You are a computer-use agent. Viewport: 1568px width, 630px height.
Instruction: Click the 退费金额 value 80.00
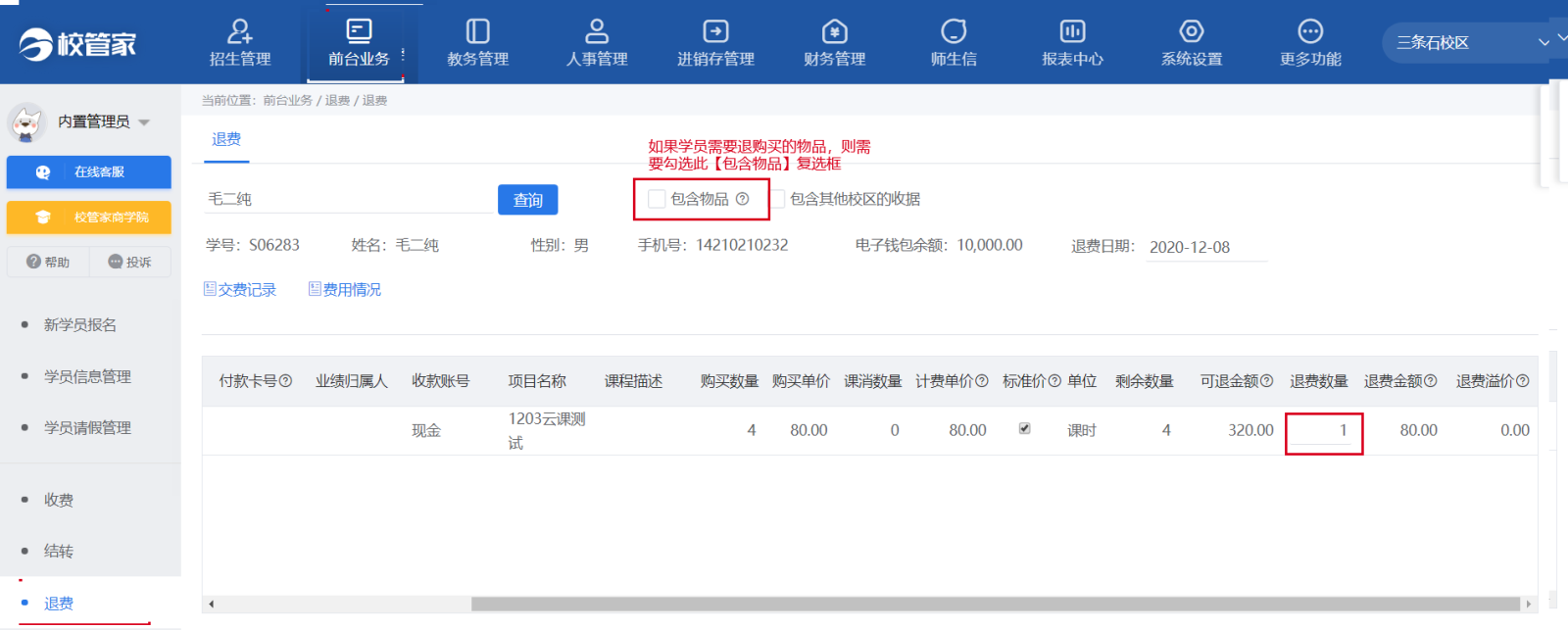pos(1418,430)
